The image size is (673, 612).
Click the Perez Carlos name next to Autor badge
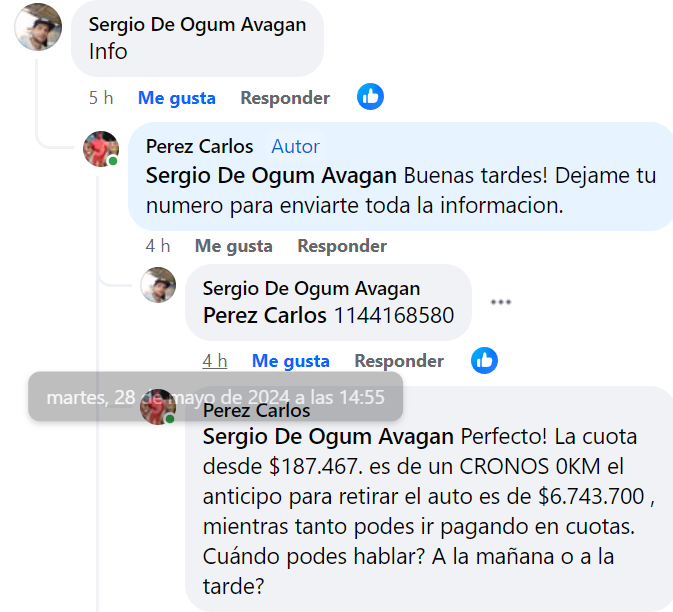[200, 147]
